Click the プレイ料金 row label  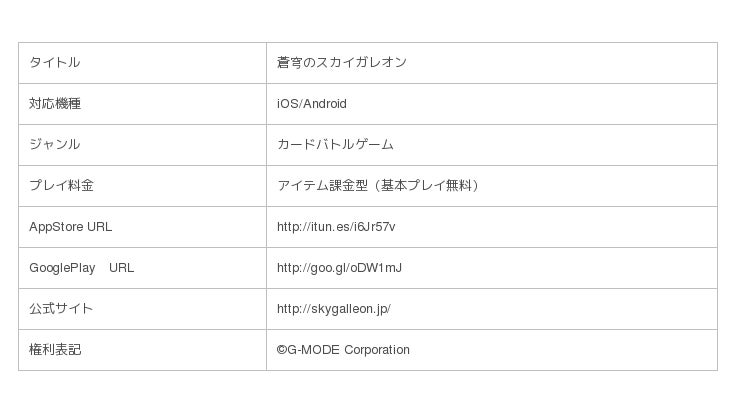[x=61, y=186]
